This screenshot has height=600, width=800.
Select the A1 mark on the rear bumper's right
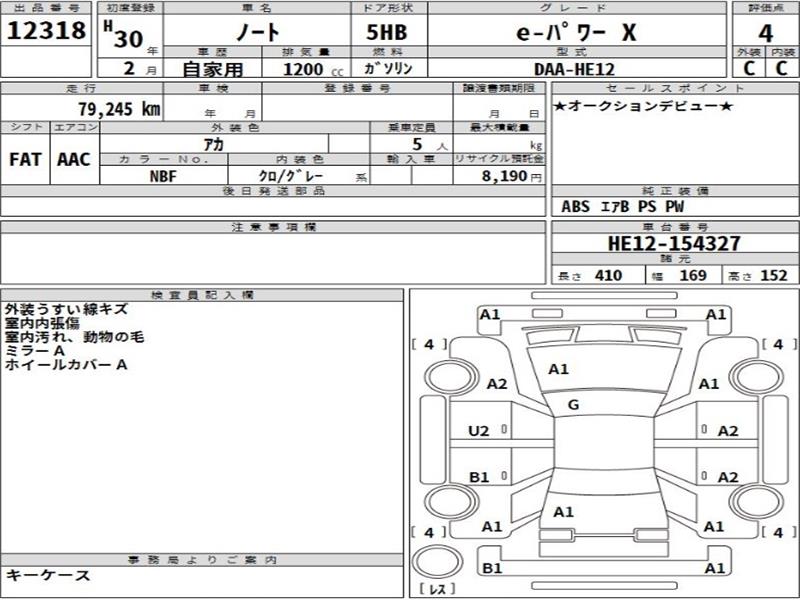pyautogui.click(x=715, y=568)
